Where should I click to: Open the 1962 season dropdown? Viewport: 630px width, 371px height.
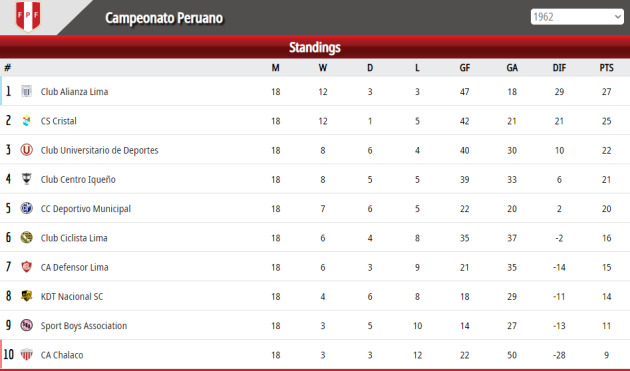coord(577,17)
